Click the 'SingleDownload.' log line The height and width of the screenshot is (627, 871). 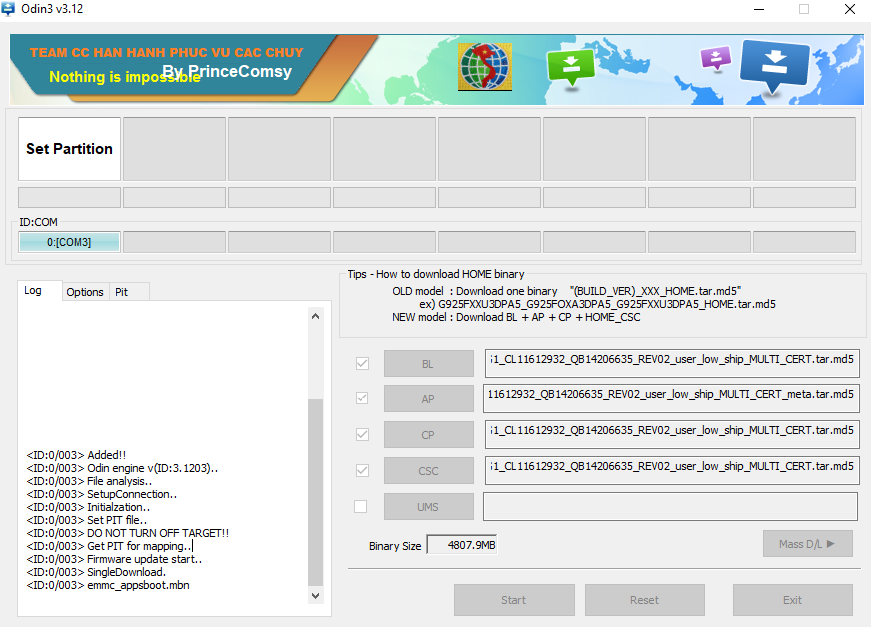96,573
